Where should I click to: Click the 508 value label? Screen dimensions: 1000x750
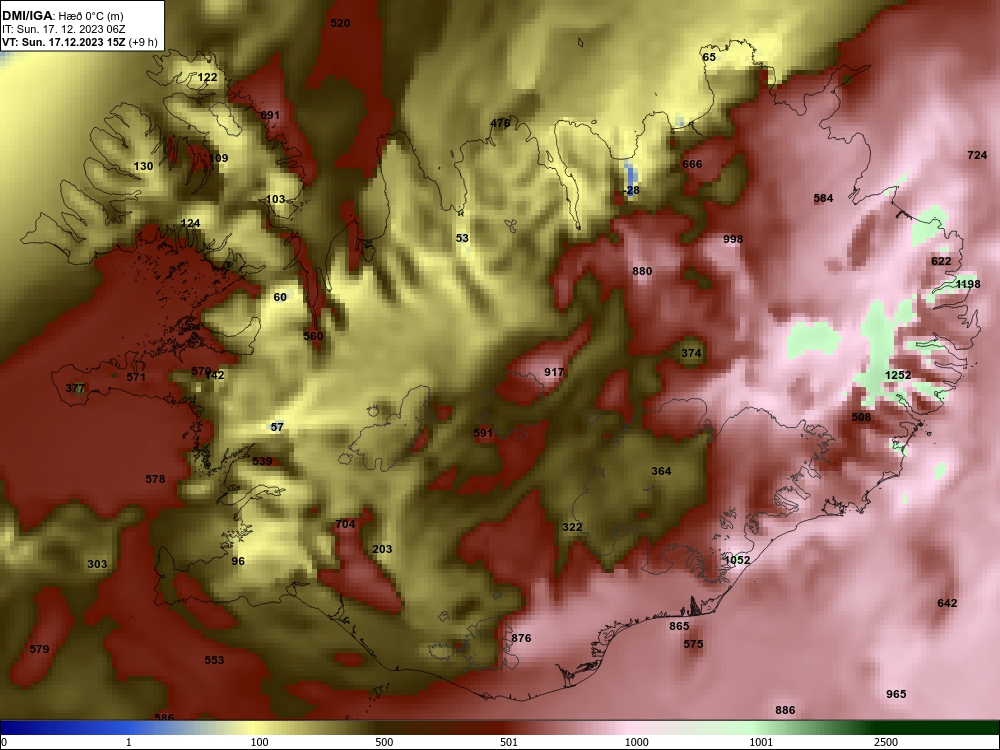click(x=862, y=417)
